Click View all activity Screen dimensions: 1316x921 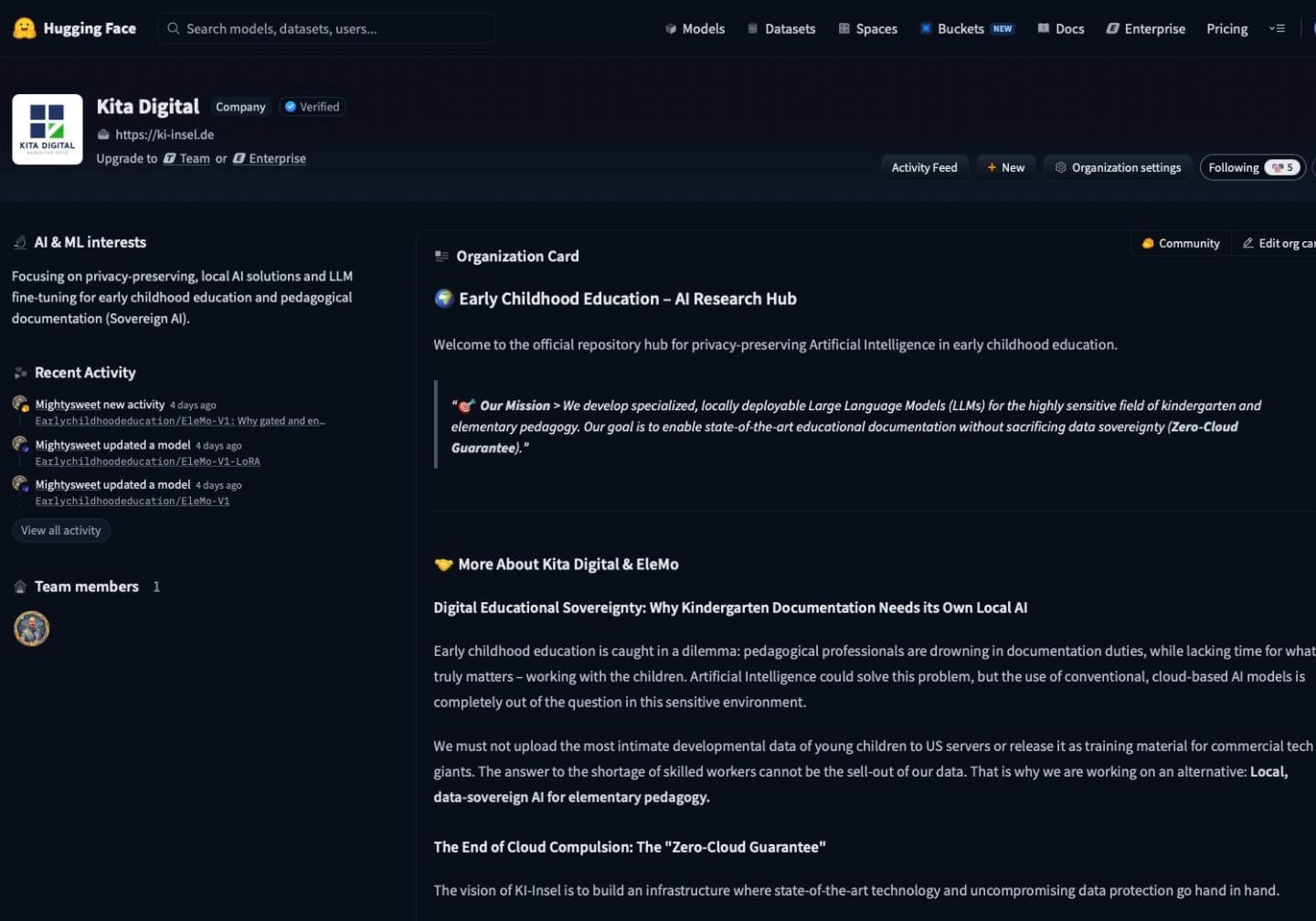tap(61, 531)
